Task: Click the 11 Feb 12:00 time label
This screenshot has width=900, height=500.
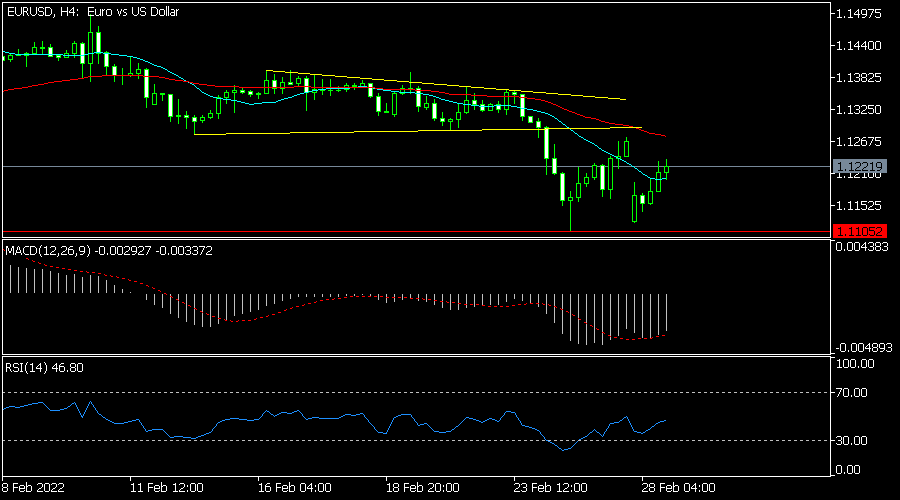Action: (x=166, y=488)
